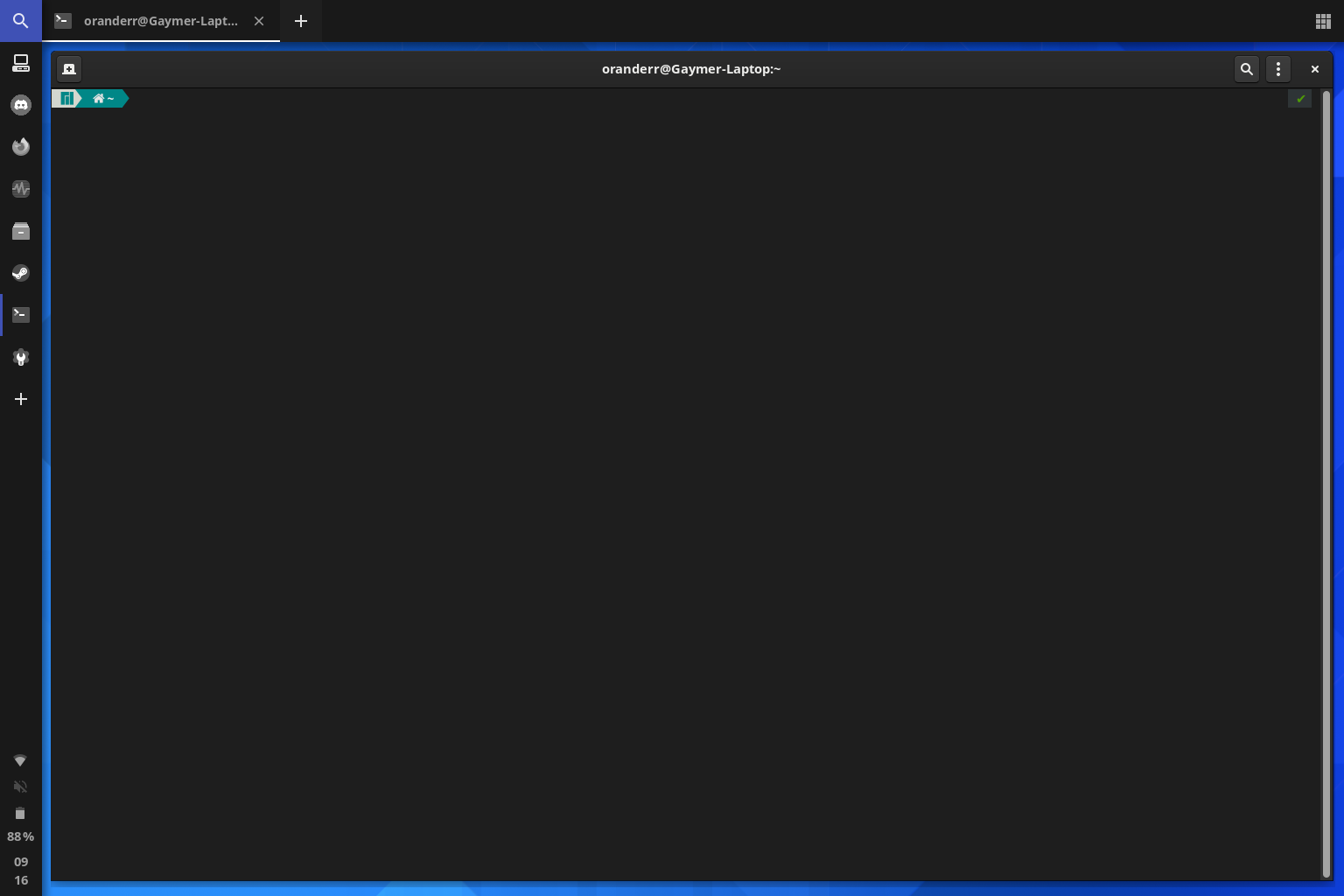
Task: Open Discord from the dock
Action: [21, 105]
